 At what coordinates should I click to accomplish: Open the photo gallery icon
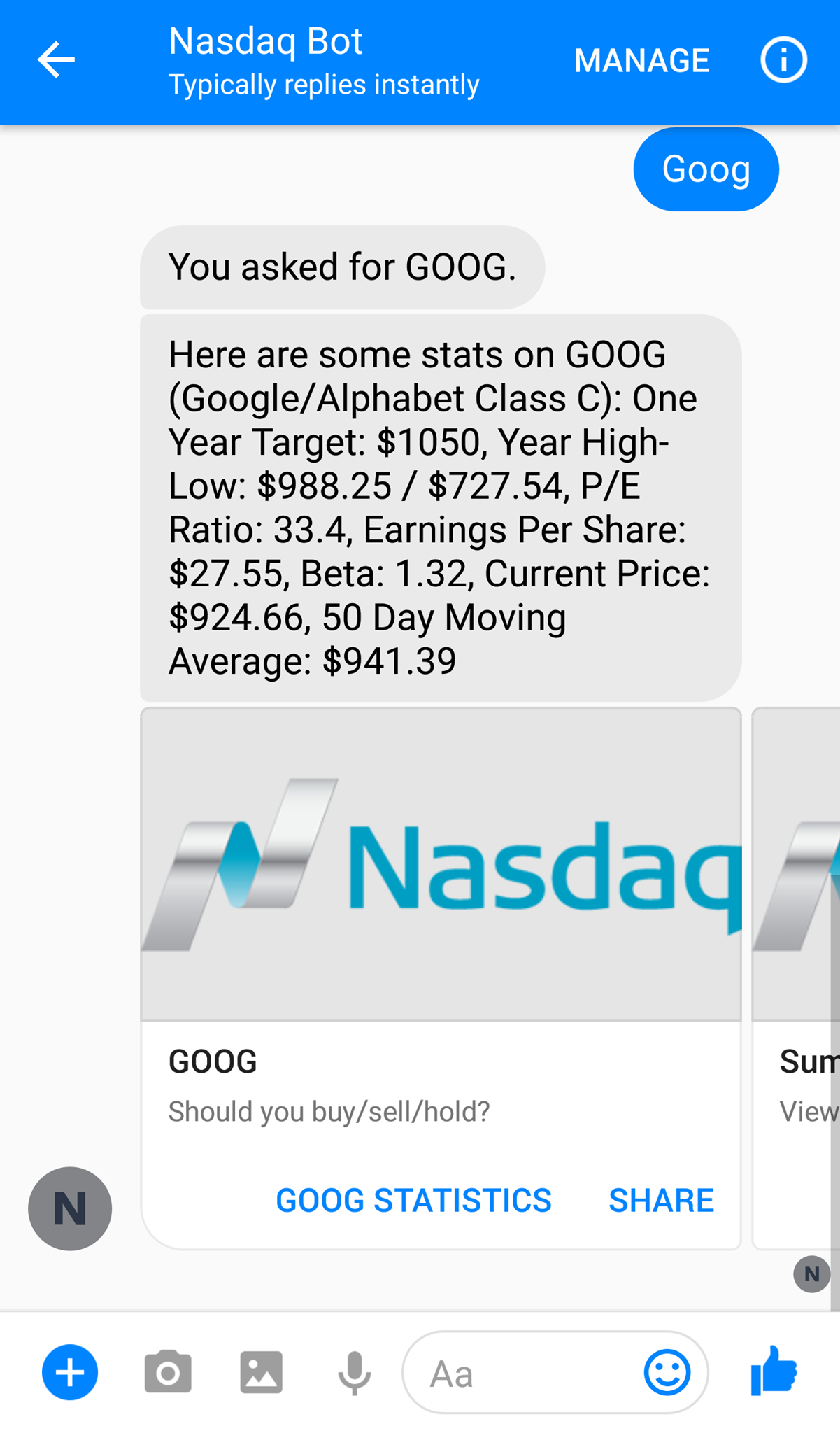click(x=261, y=1372)
